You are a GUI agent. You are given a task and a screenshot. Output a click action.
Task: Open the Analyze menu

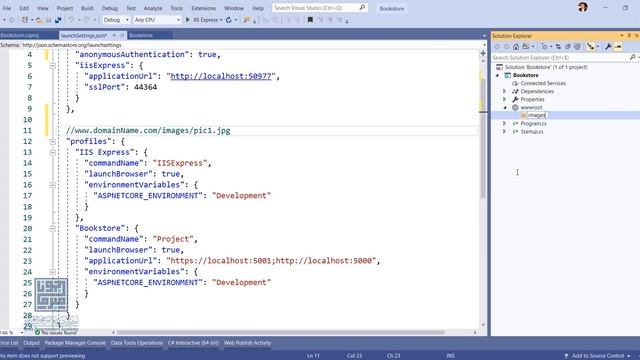(x=153, y=8)
